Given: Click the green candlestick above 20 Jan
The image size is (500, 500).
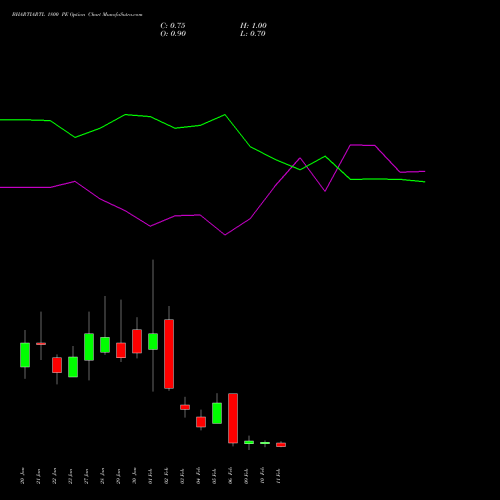Looking at the screenshot, I should click(x=25, y=355).
